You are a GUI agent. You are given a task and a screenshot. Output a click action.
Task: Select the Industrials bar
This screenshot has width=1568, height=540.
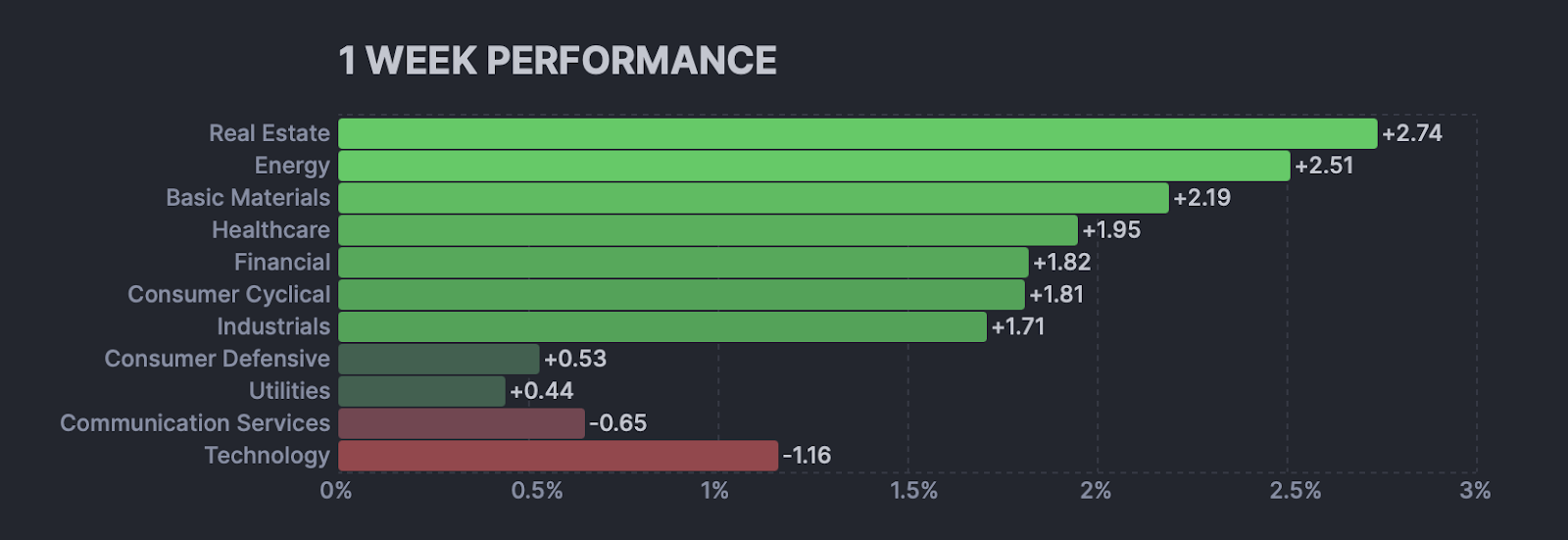(662, 327)
